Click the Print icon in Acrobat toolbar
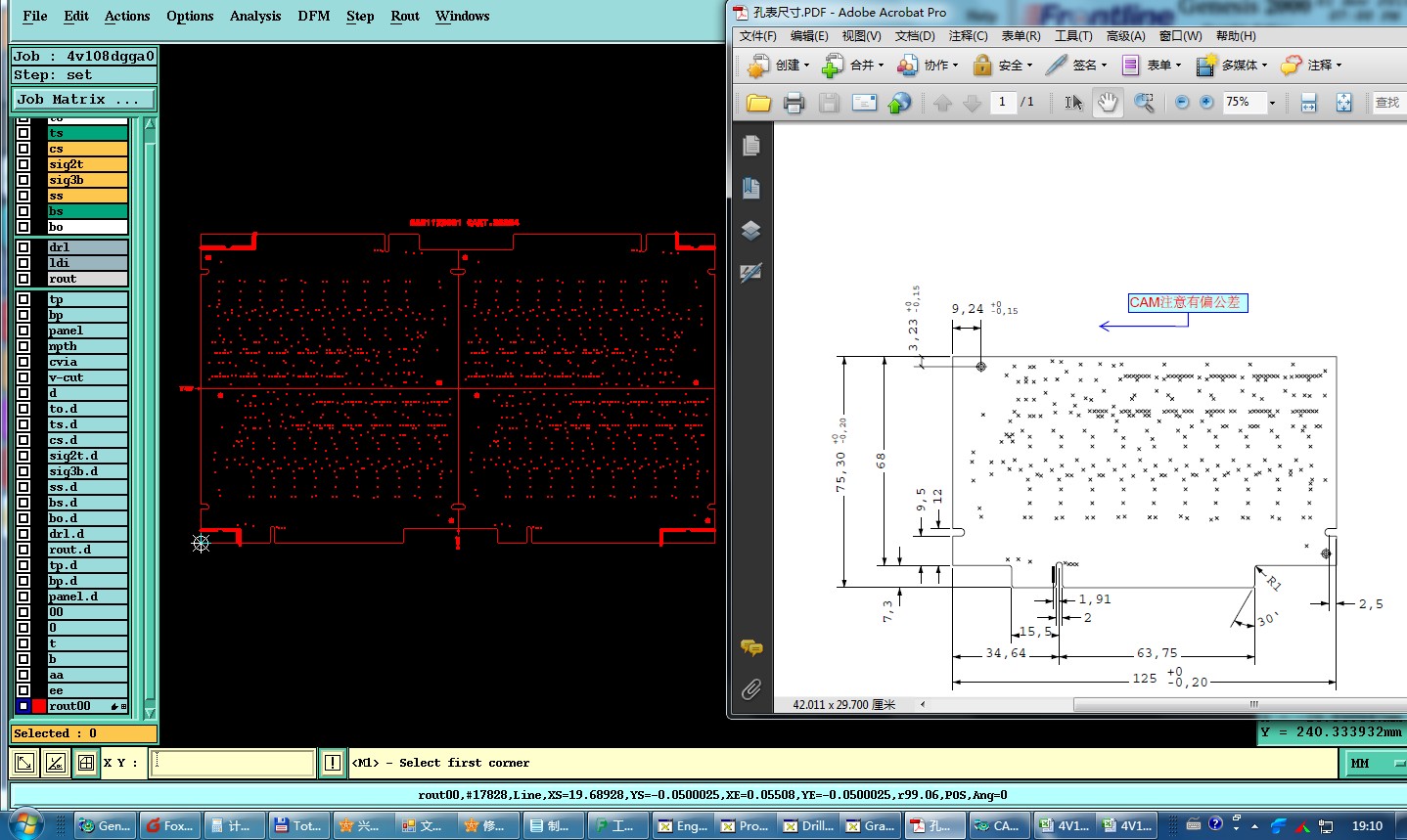The image size is (1407, 840). pos(794,103)
